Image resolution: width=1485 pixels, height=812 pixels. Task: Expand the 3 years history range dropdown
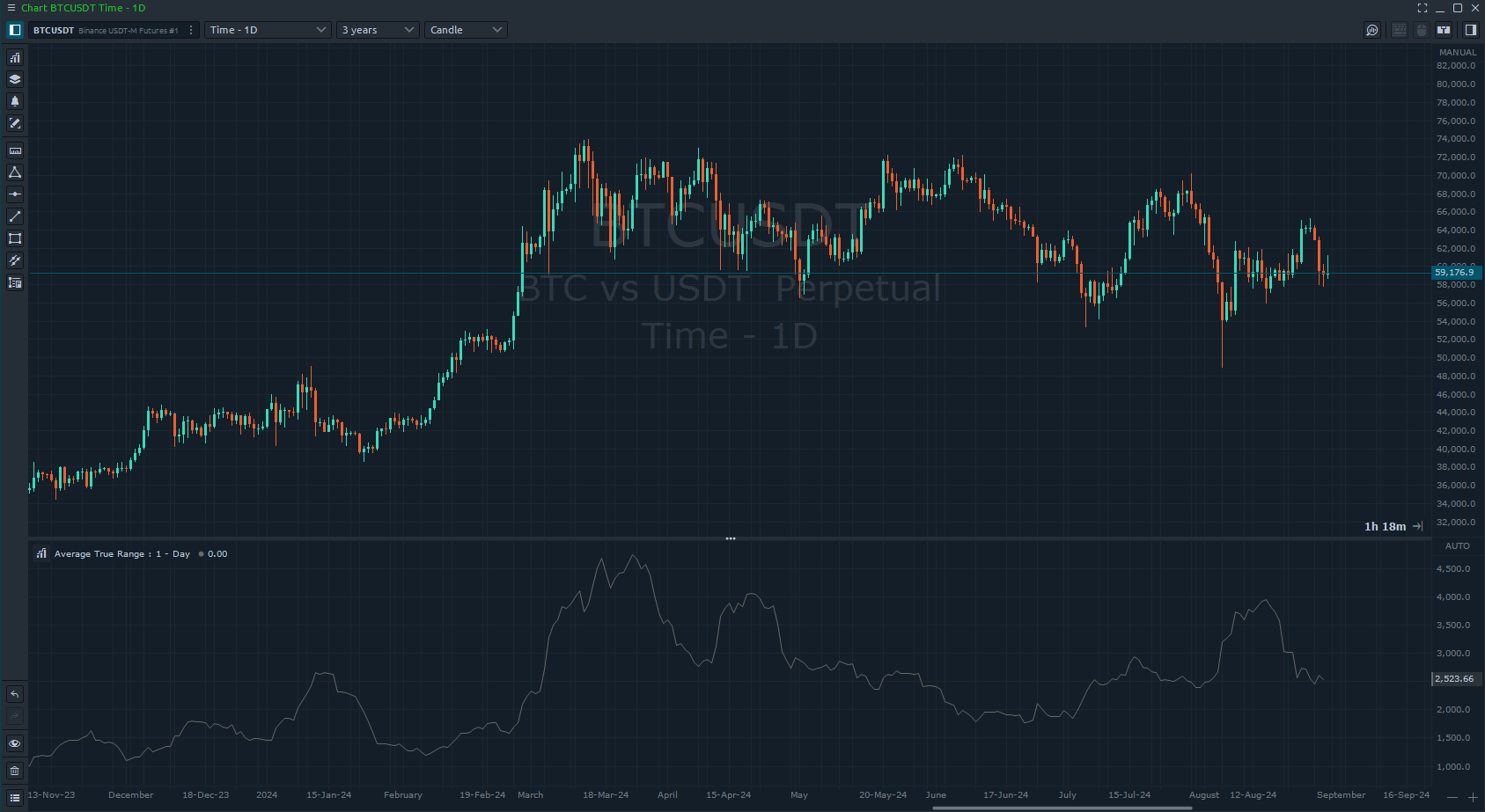[x=379, y=30]
